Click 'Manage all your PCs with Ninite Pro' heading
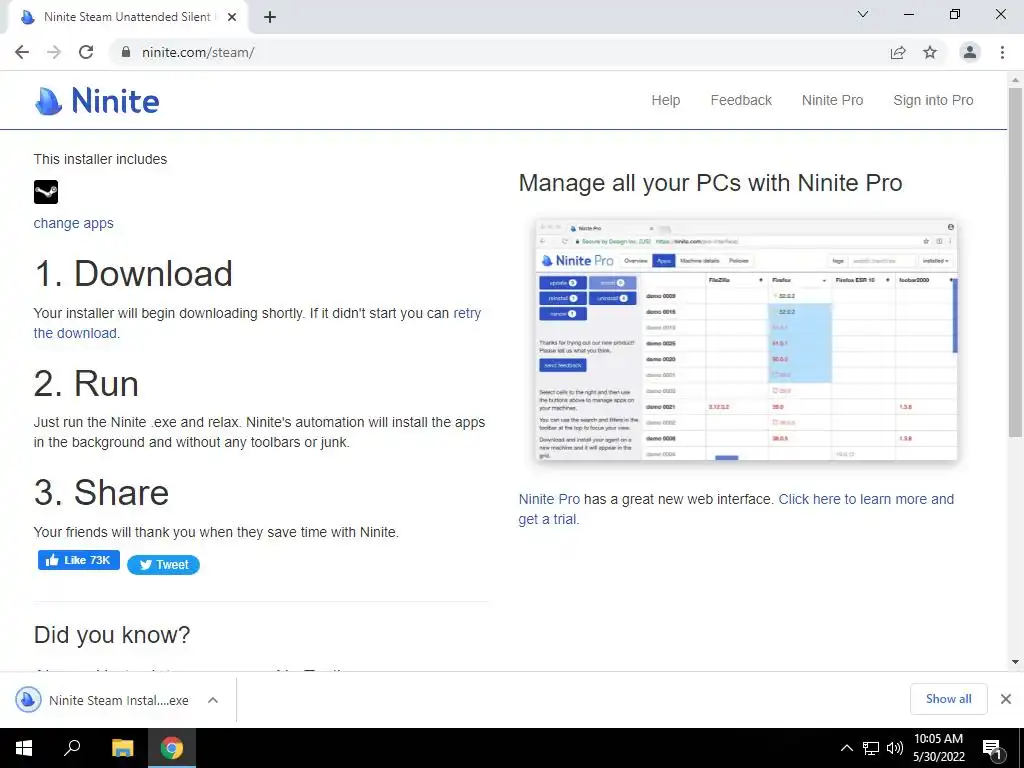1024x768 pixels. pyautogui.click(x=711, y=183)
